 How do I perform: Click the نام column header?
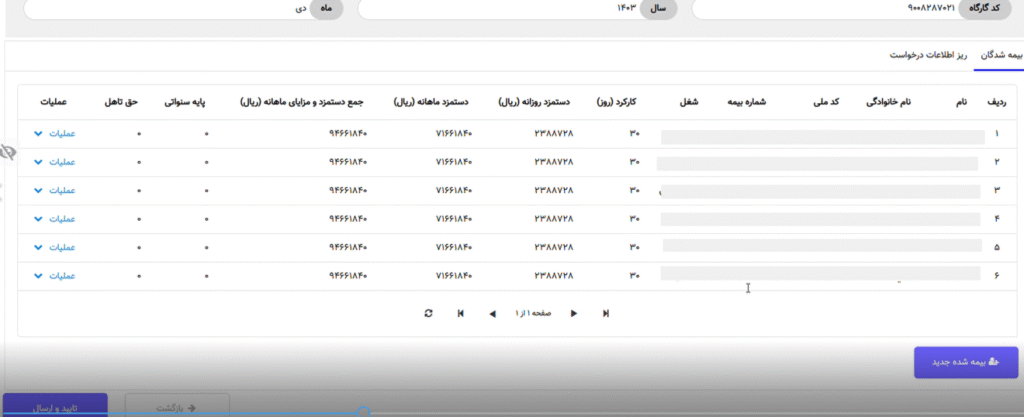[x=961, y=102]
